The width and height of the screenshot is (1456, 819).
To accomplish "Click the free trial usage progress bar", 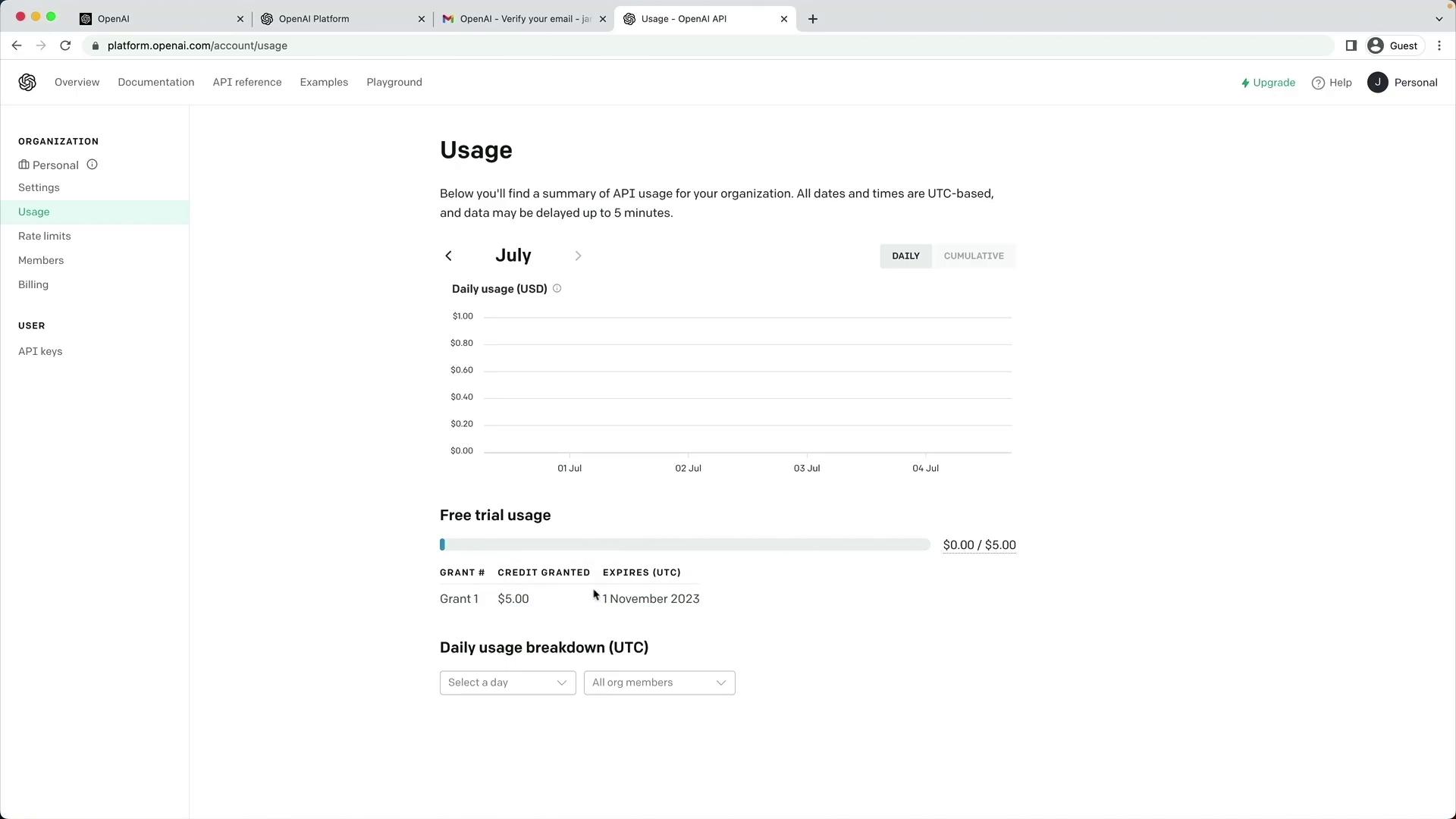I will click(684, 544).
